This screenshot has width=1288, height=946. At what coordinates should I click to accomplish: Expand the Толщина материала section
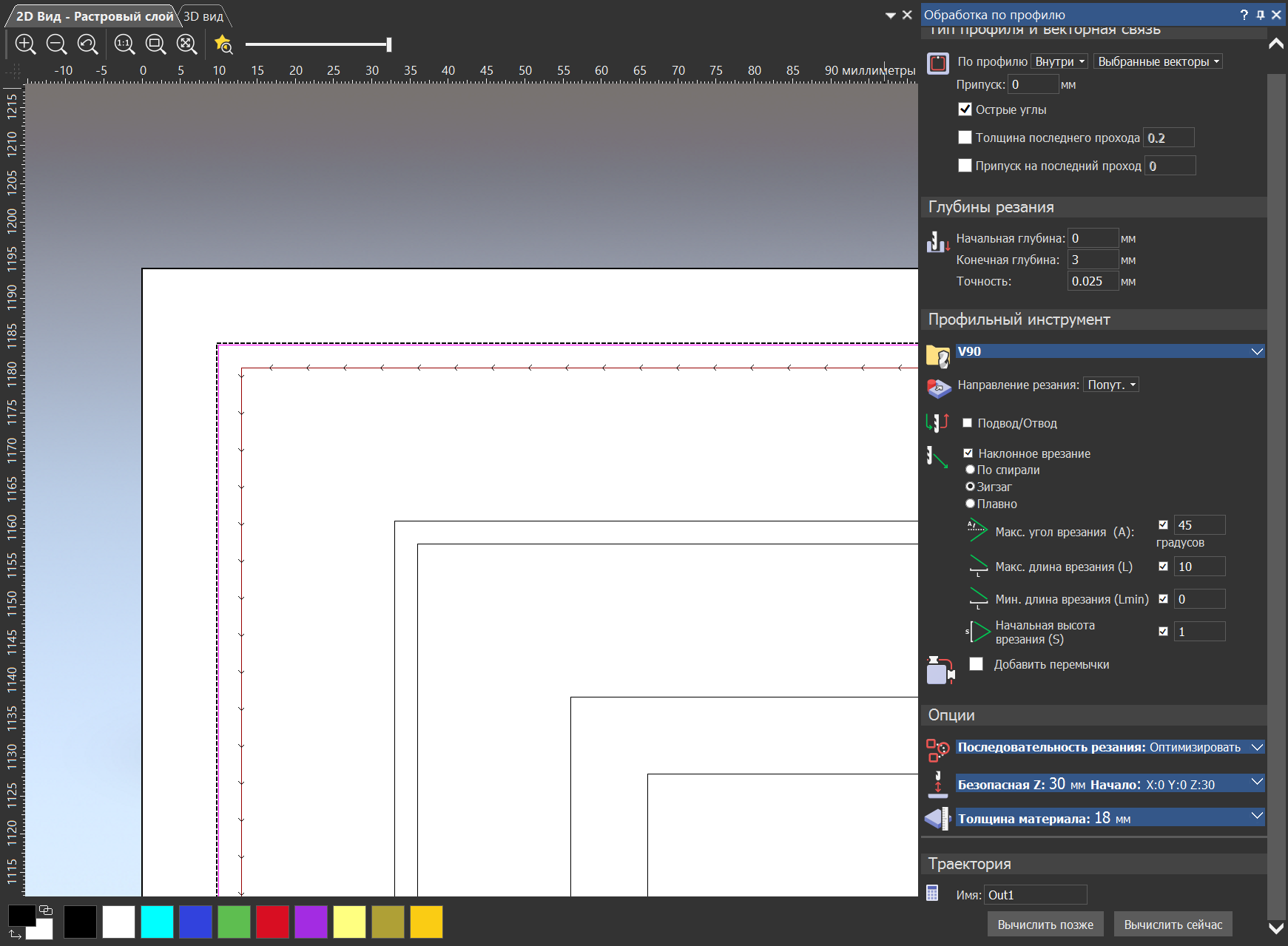pyautogui.click(x=1256, y=817)
